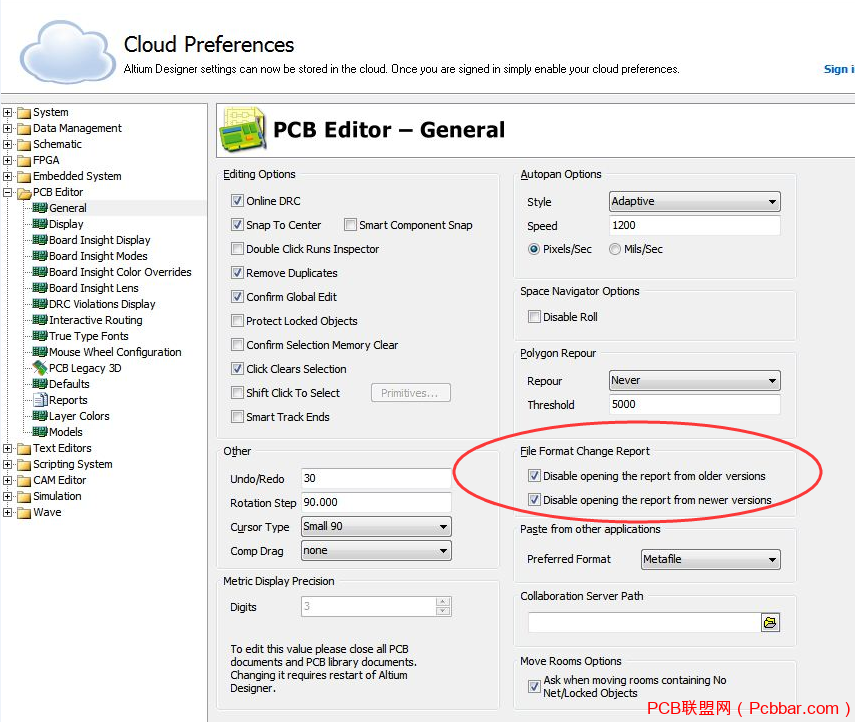Click the Board Insight Lens icon
Viewport: 855px width, 722px height.
point(40,288)
